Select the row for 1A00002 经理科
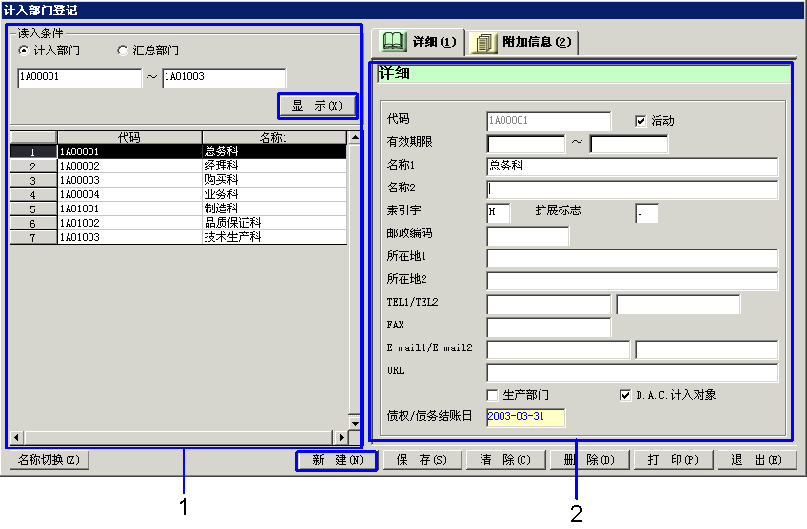Screen dimensions: 807x529 130,166
